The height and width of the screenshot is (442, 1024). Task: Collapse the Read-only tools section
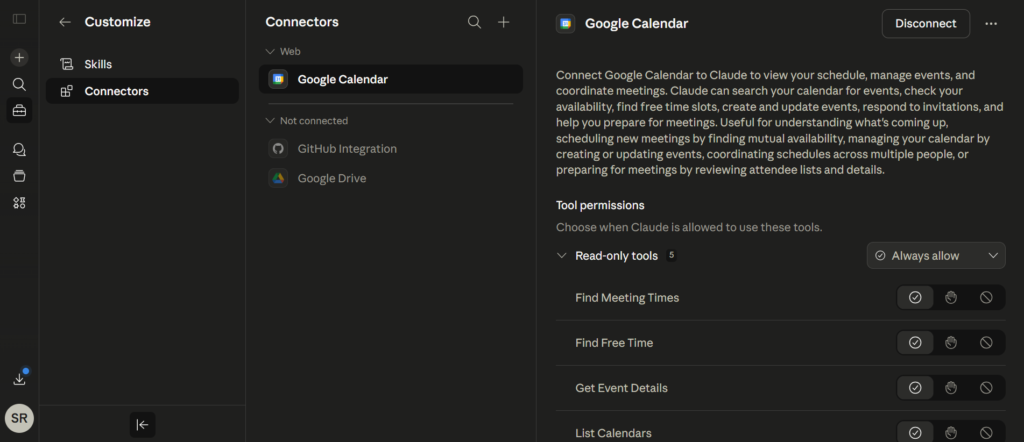pyautogui.click(x=562, y=256)
